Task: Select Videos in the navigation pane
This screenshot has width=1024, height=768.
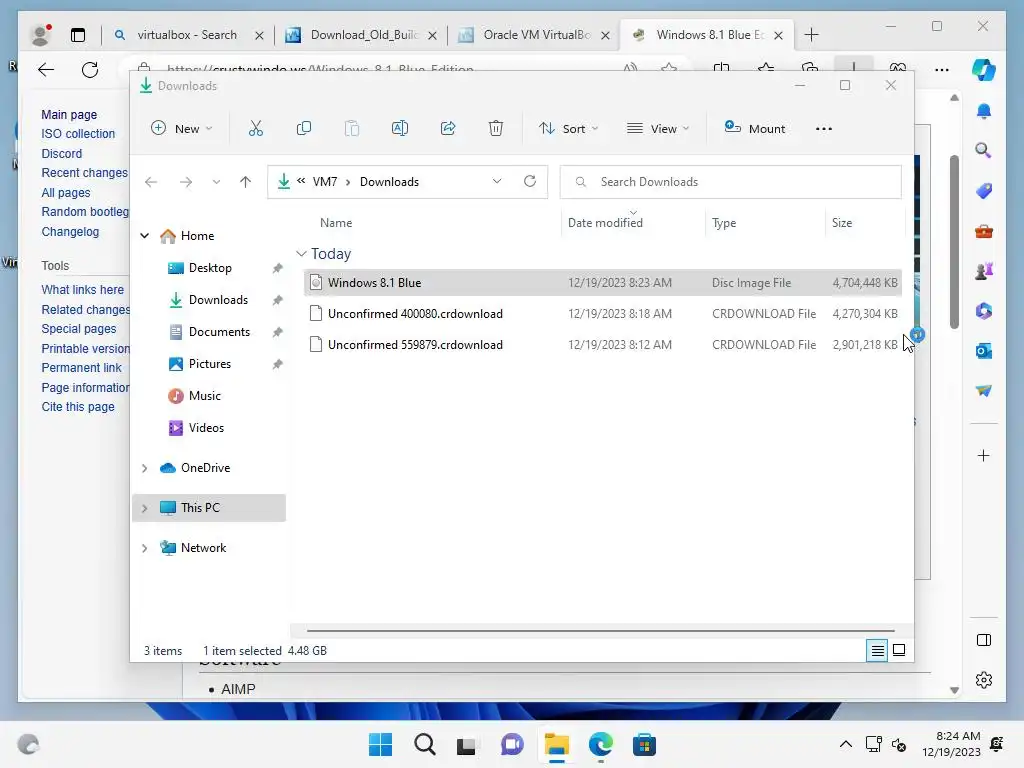Action: 206,428
